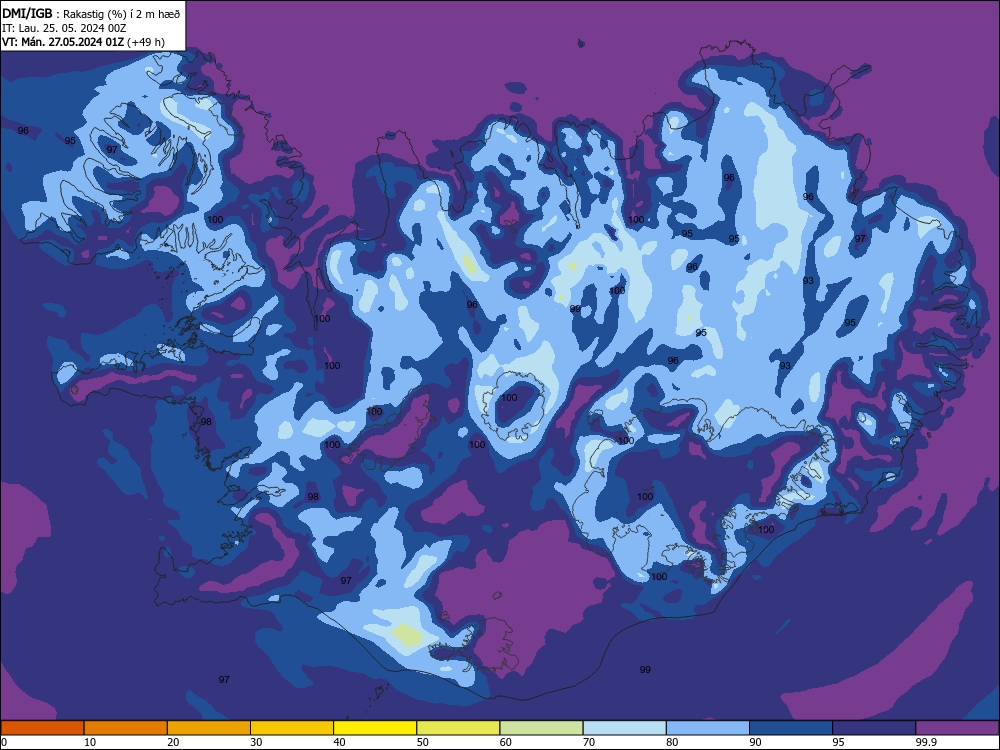Click the 10–20 orange legend swatch
This screenshot has height=750, width=1000.
tap(126, 728)
